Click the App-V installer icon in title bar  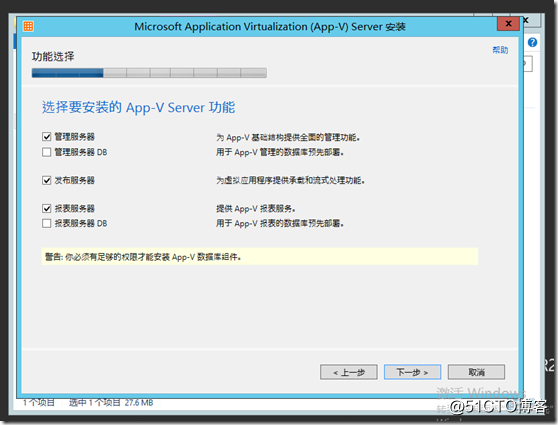click(x=28, y=26)
